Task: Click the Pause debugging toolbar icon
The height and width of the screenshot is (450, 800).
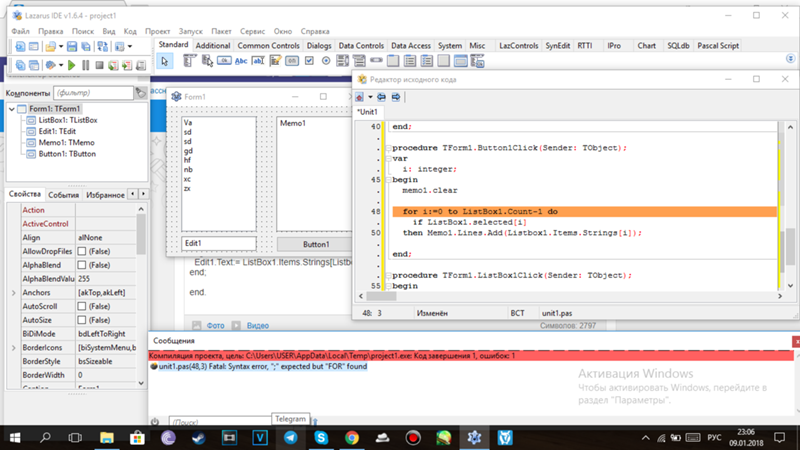Action: [x=85, y=65]
